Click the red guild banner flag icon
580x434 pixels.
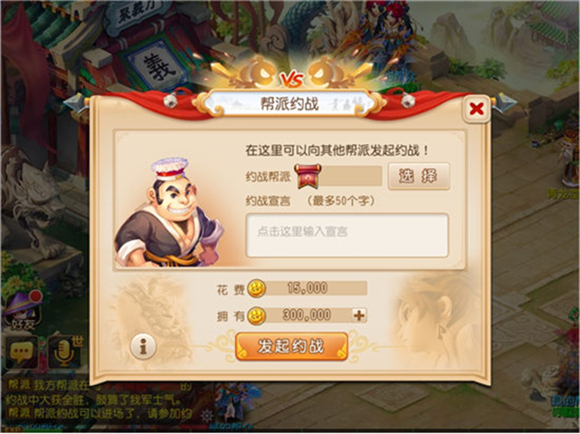pos(308,176)
